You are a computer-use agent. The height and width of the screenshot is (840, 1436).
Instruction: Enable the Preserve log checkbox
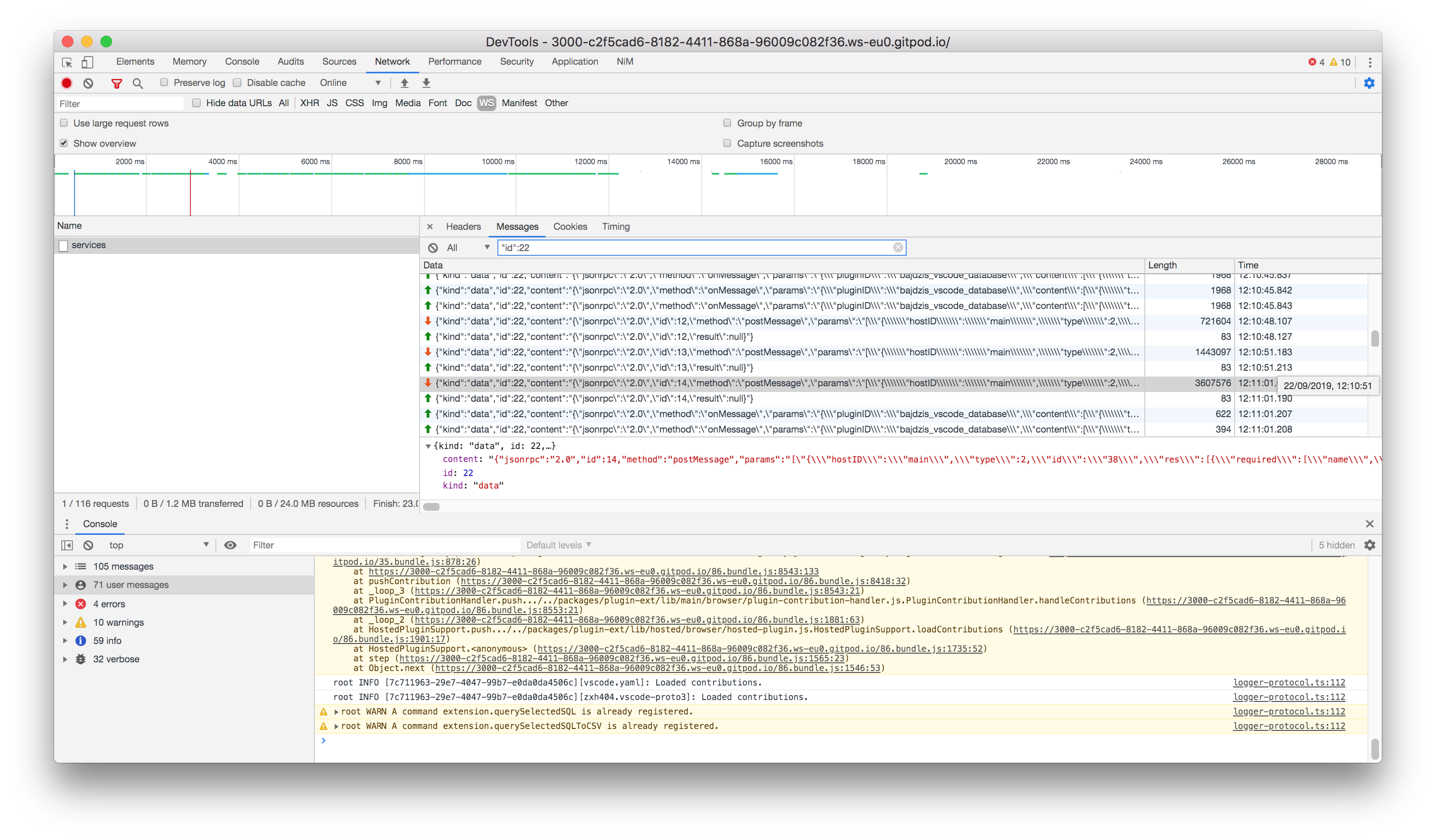click(164, 82)
